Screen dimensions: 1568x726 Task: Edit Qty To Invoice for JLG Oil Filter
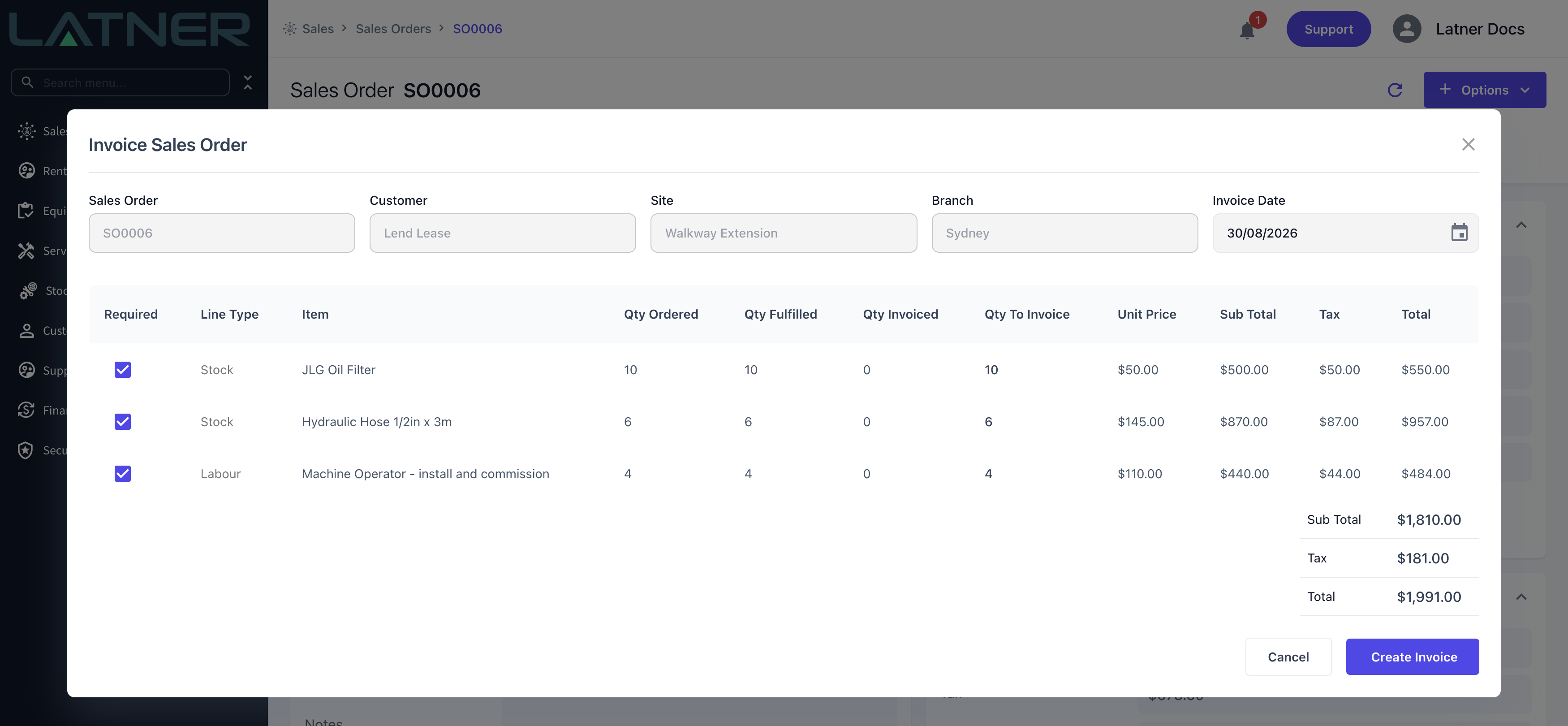[991, 370]
